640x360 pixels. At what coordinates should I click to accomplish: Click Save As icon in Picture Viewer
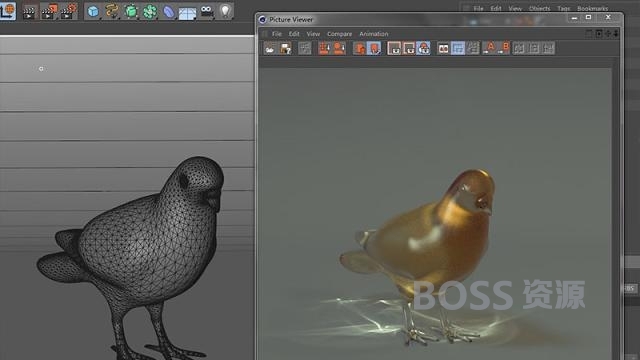285,49
